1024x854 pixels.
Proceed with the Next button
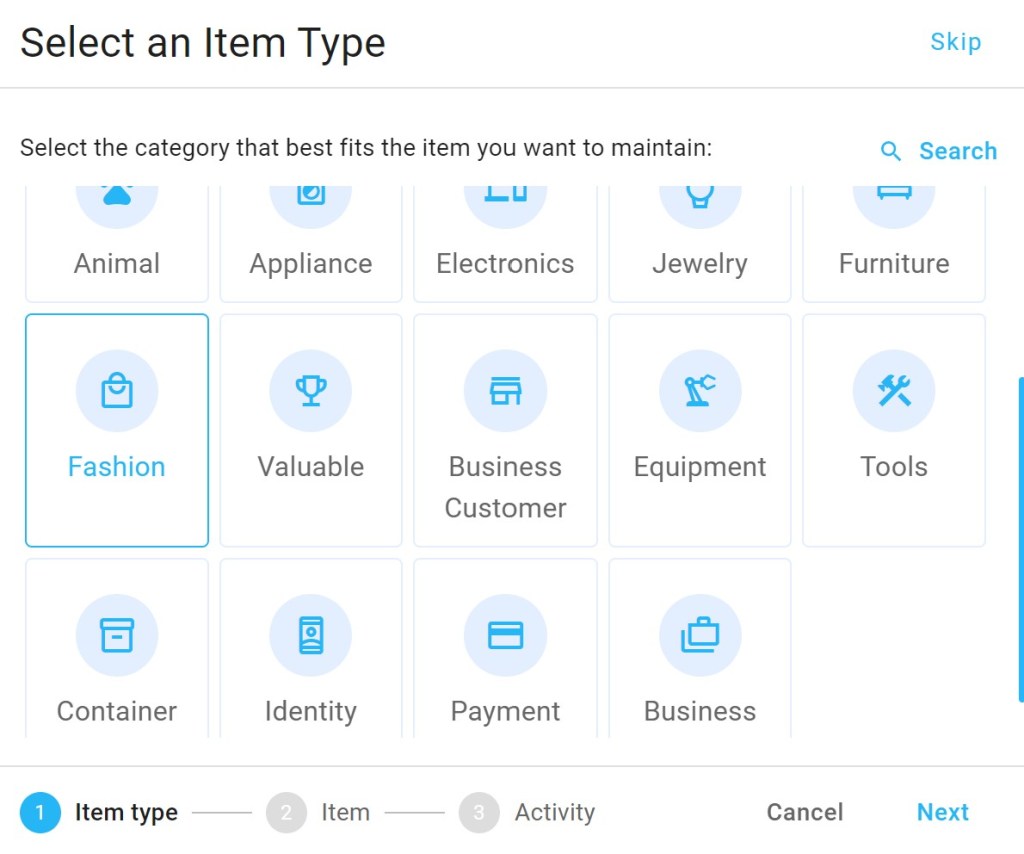(942, 812)
